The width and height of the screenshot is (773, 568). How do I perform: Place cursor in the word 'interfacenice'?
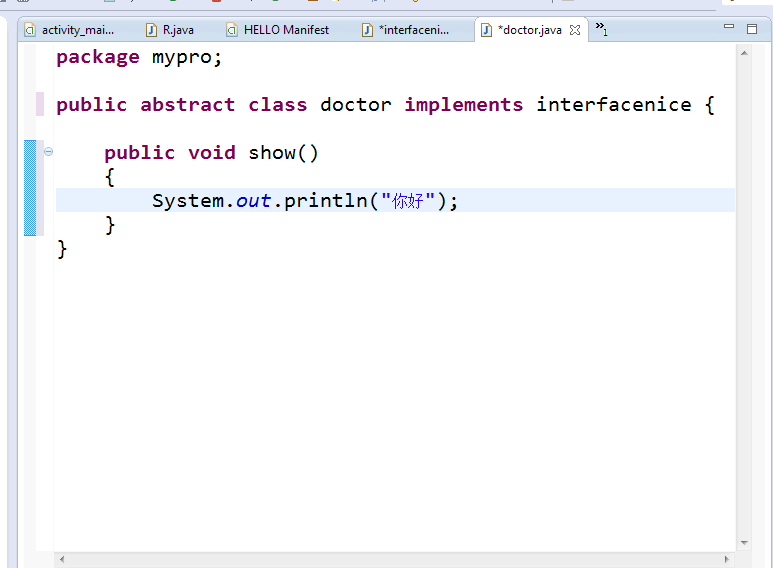coord(614,105)
